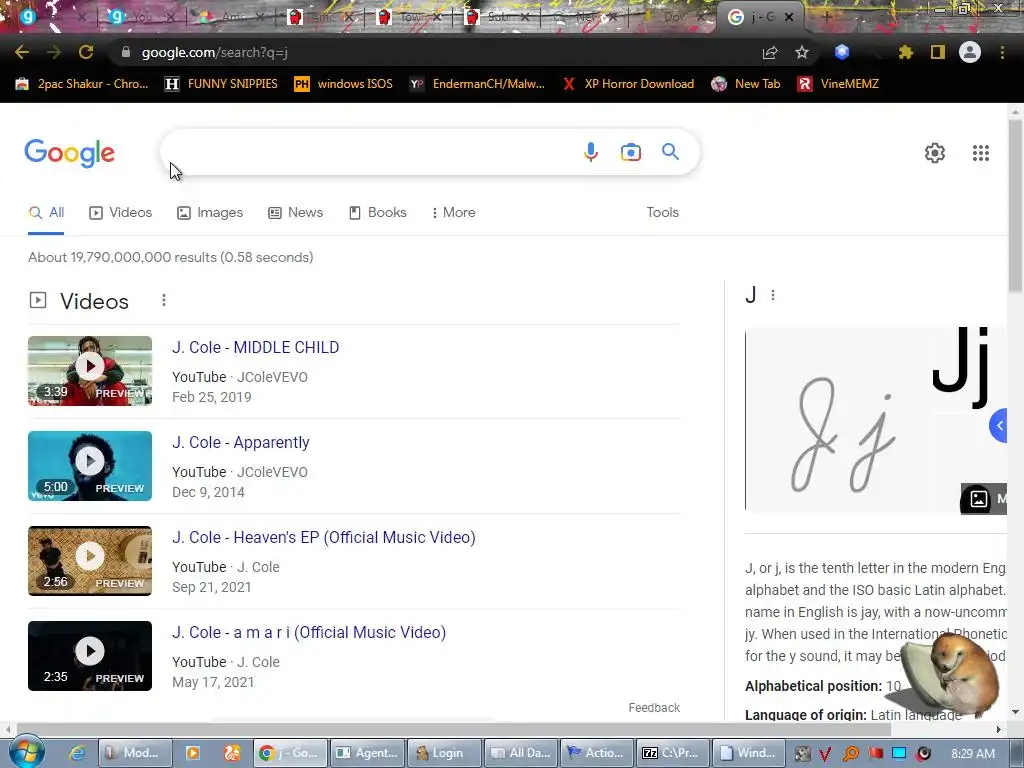Screen dimensions: 1024x768
Task: Click the more images icon button
Action: tap(984, 499)
